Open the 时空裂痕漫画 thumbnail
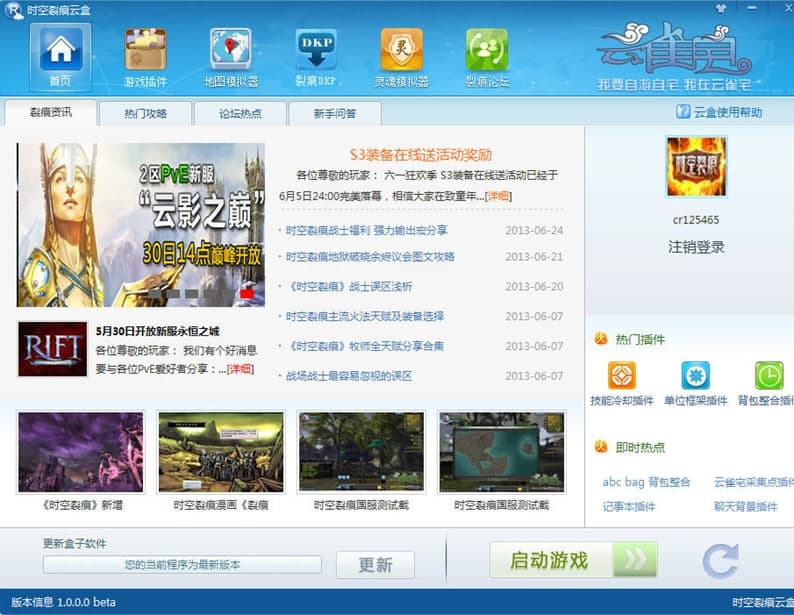 pyautogui.click(x=207, y=452)
